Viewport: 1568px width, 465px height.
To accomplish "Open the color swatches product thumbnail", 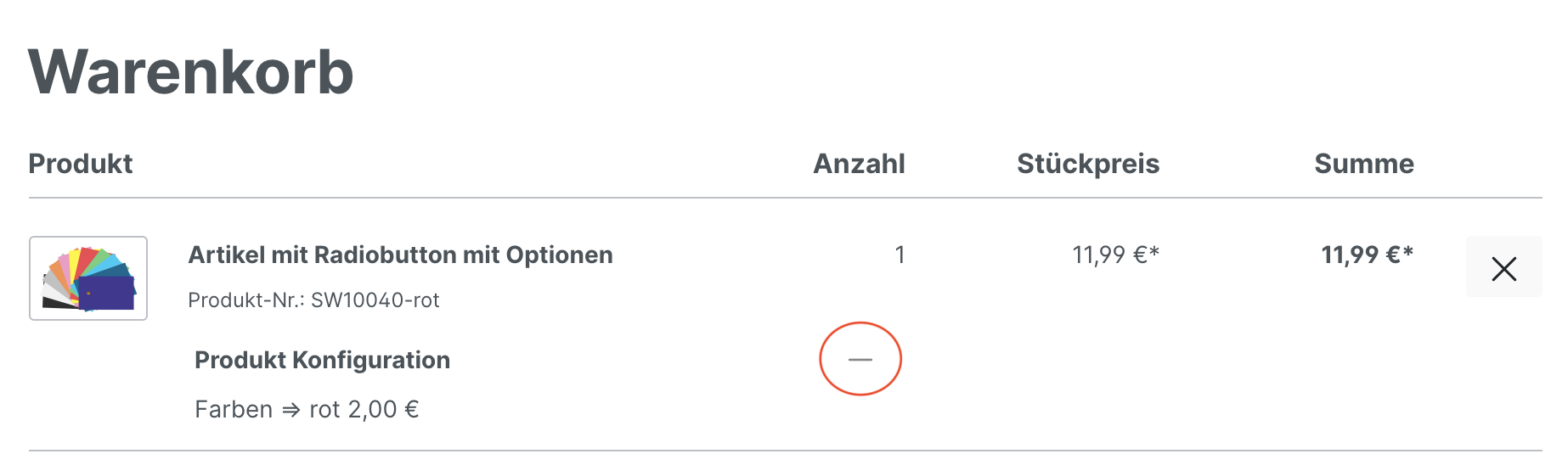I will click(x=88, y=278).
